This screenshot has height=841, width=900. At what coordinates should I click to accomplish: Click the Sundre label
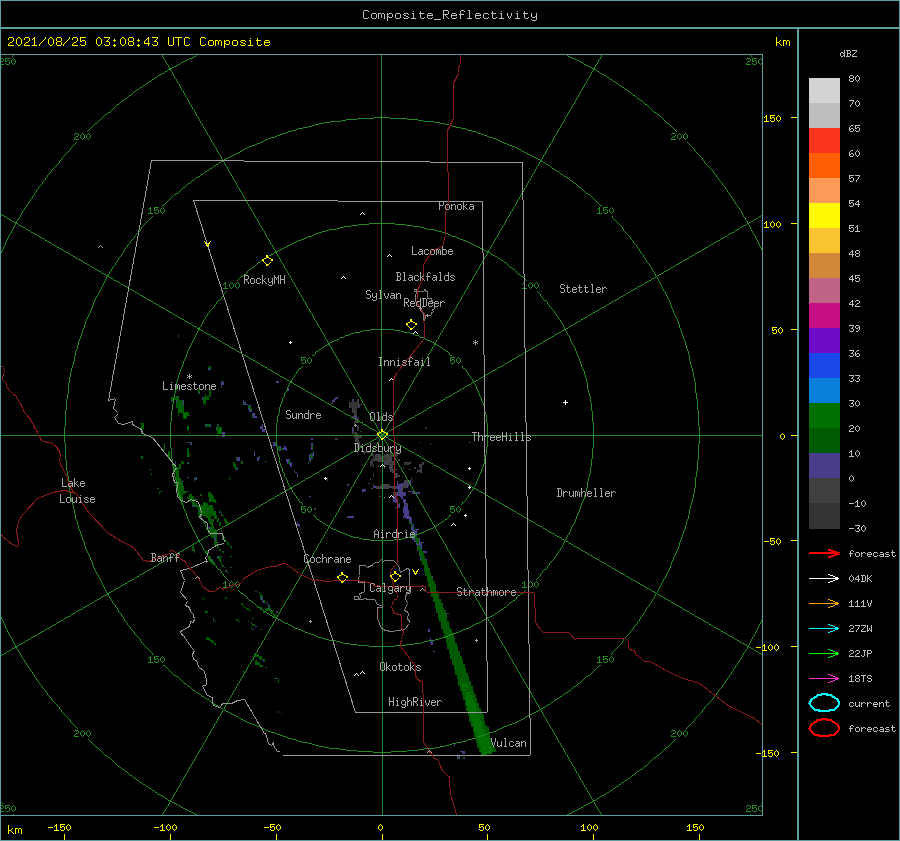pos(303,415)
